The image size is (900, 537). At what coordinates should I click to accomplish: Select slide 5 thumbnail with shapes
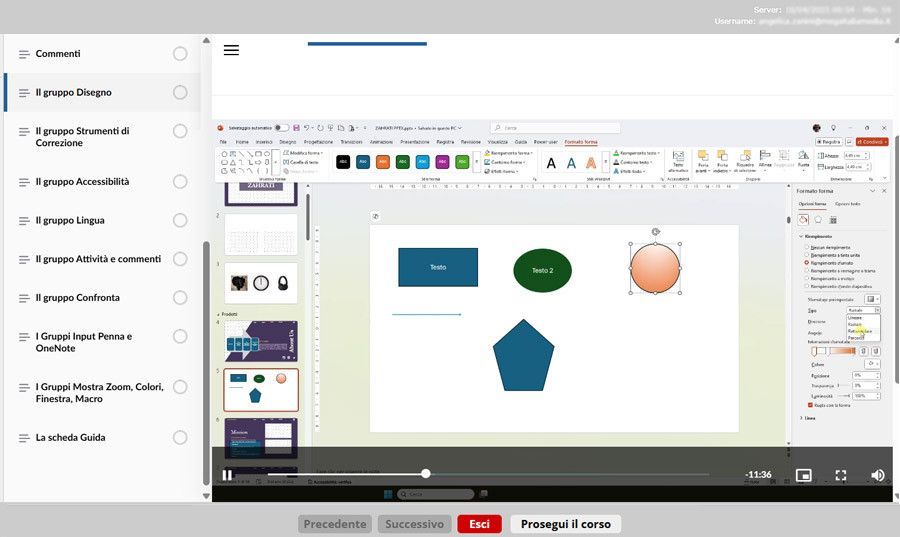260,389
